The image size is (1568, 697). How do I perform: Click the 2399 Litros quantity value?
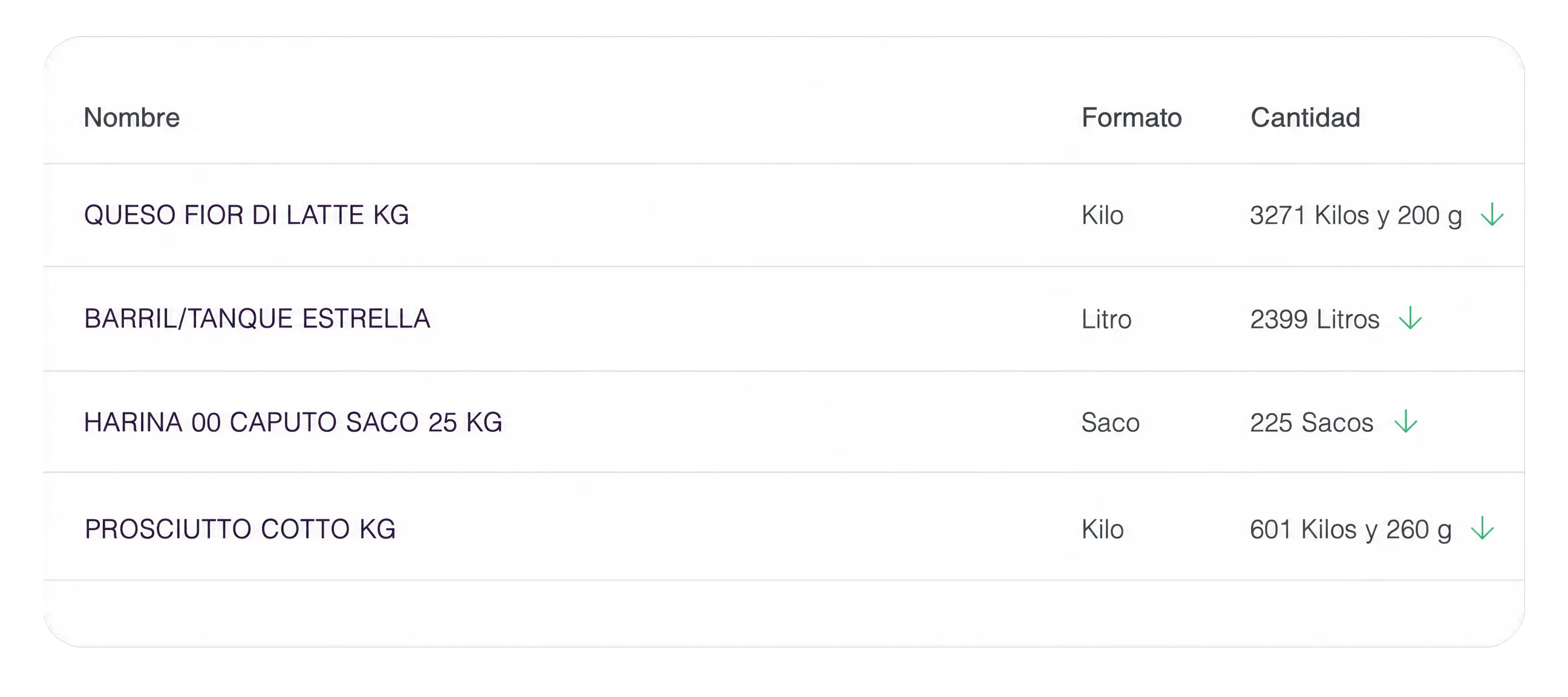click(1315, 319)
